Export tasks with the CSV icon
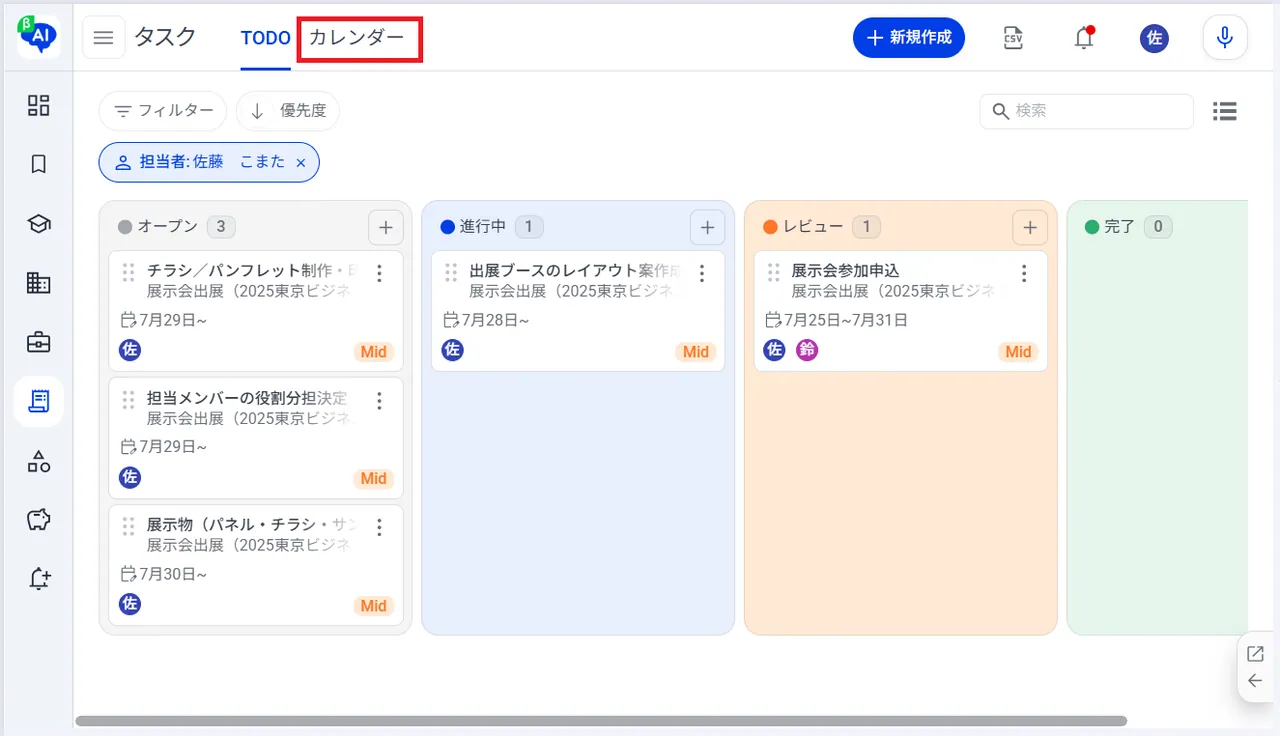 [1013, 38]
